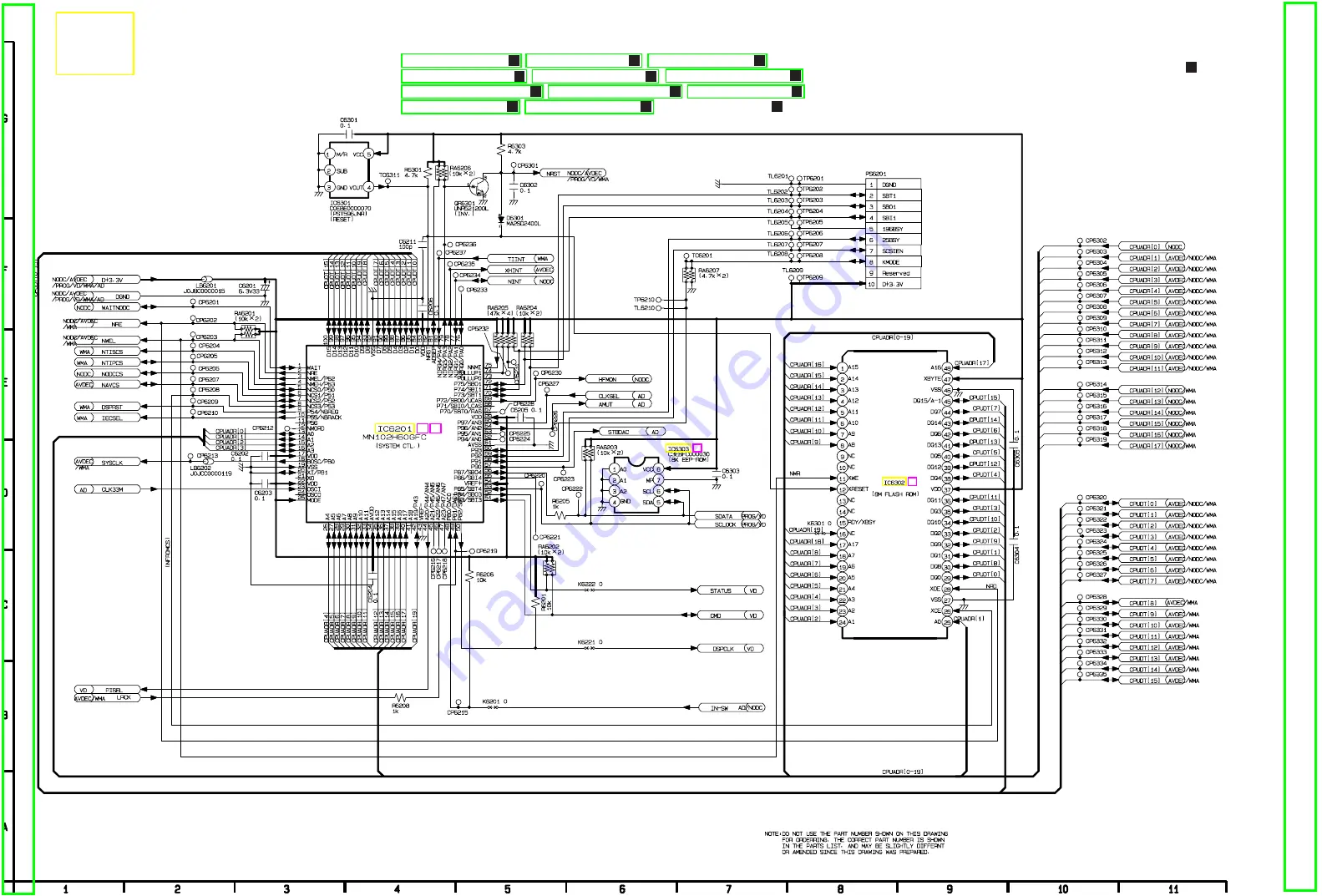Screen dimensions: 1322x896
Task: Select the MN102H60GFC part number text
Action: tap(394, 437)
